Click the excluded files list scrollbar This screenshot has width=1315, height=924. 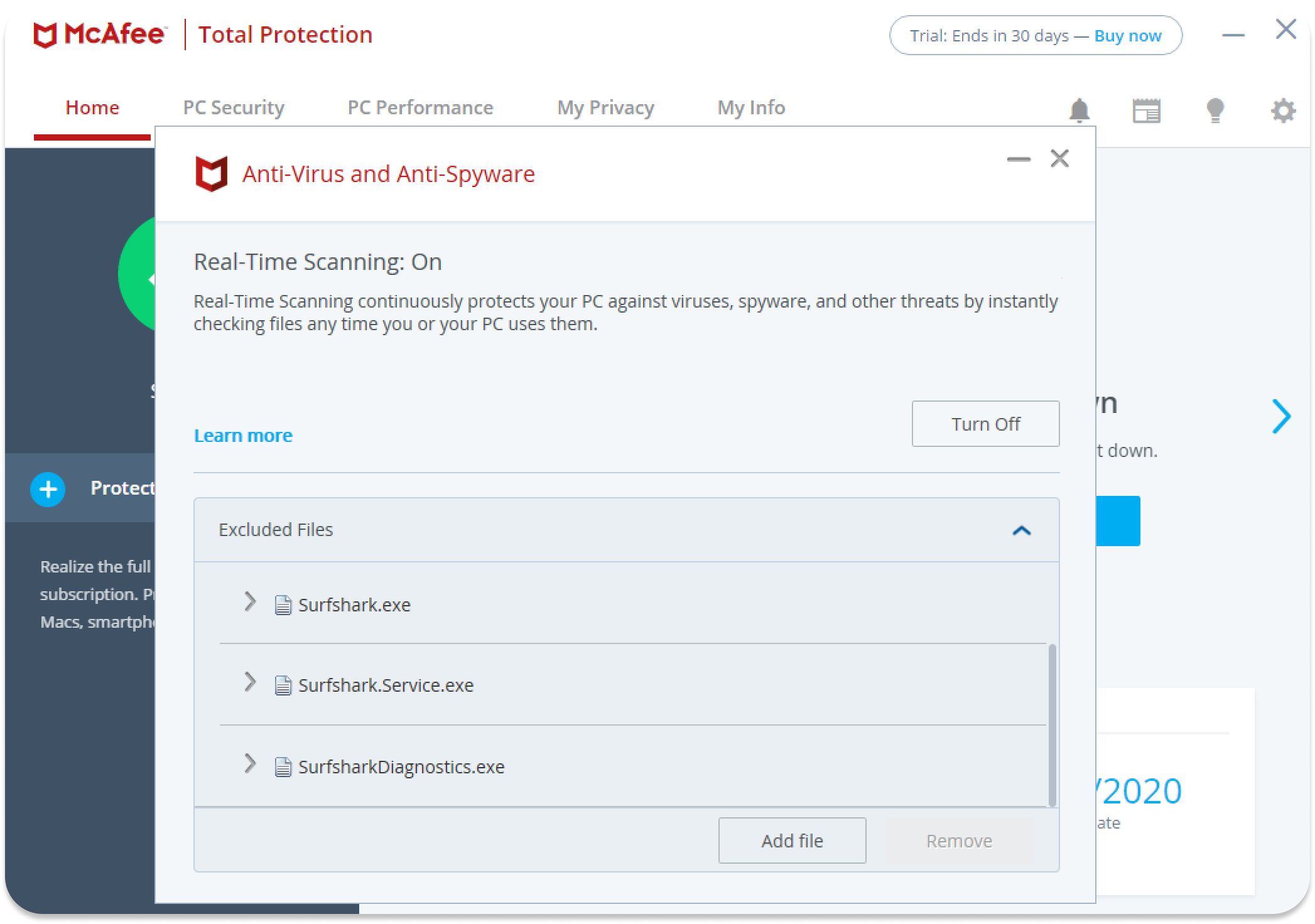tap(1053, 725)
